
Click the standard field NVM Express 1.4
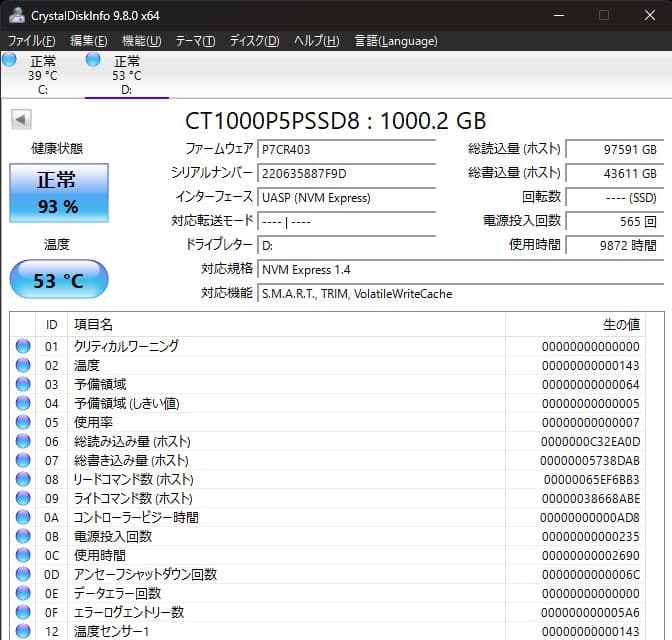(461, 270)
